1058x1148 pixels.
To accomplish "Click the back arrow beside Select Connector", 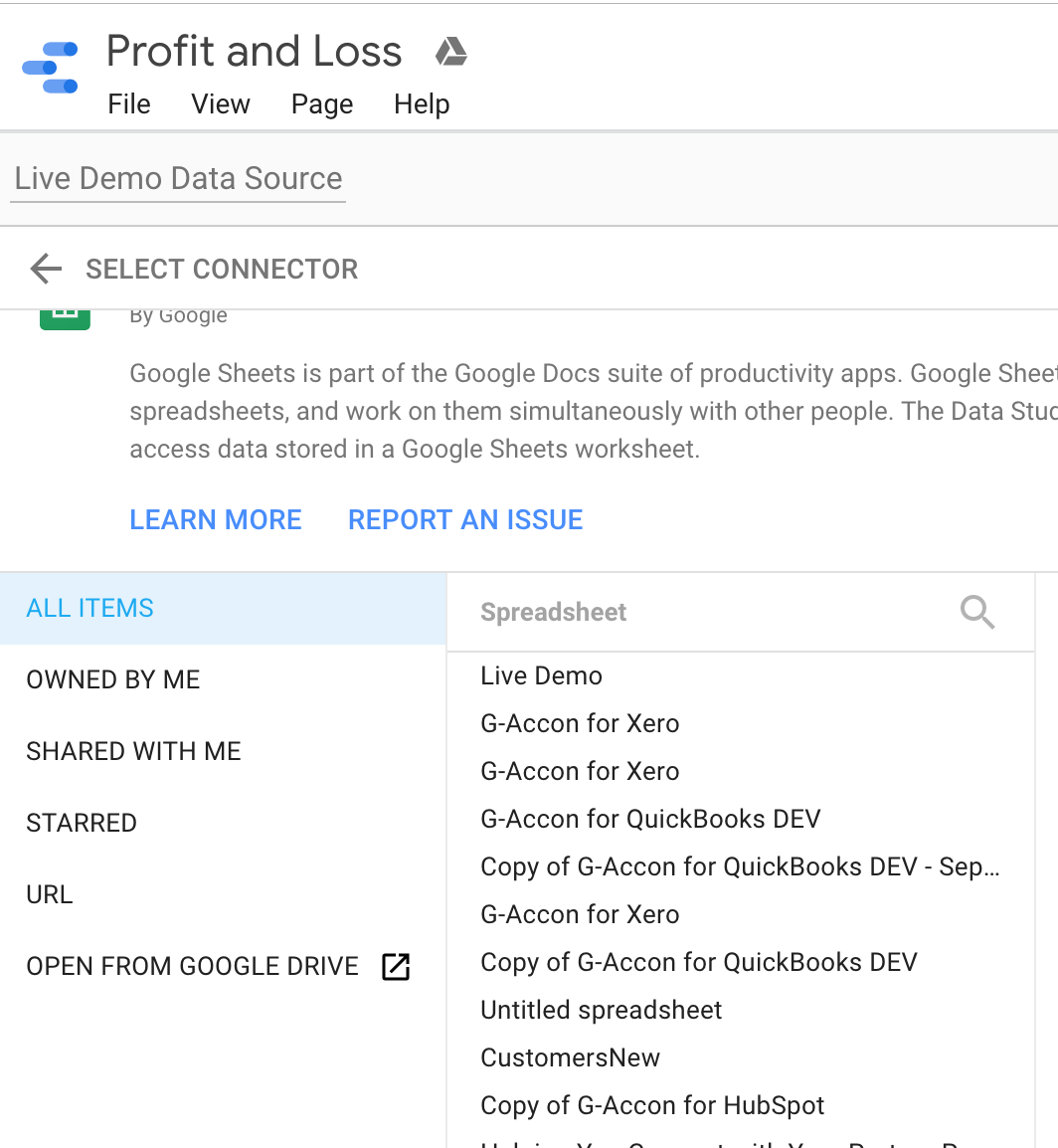I will [x=46, y=269].
